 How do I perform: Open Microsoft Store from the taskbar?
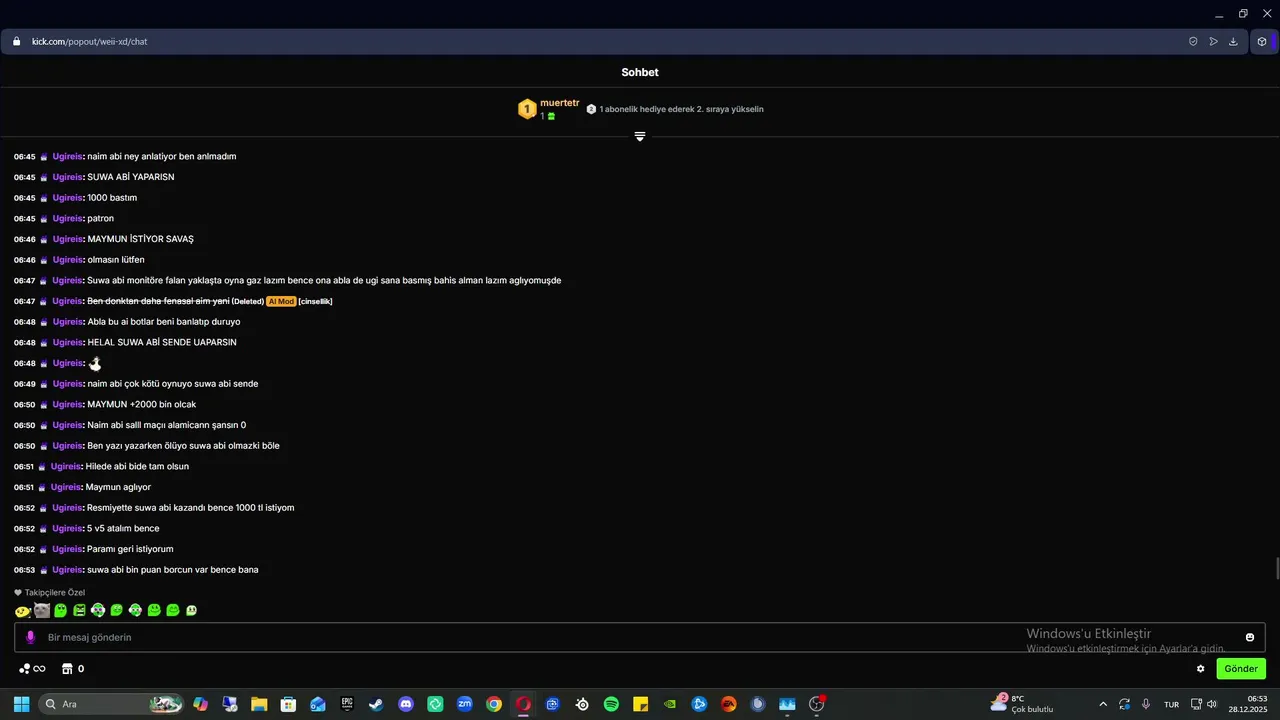(x=288, y=704)
